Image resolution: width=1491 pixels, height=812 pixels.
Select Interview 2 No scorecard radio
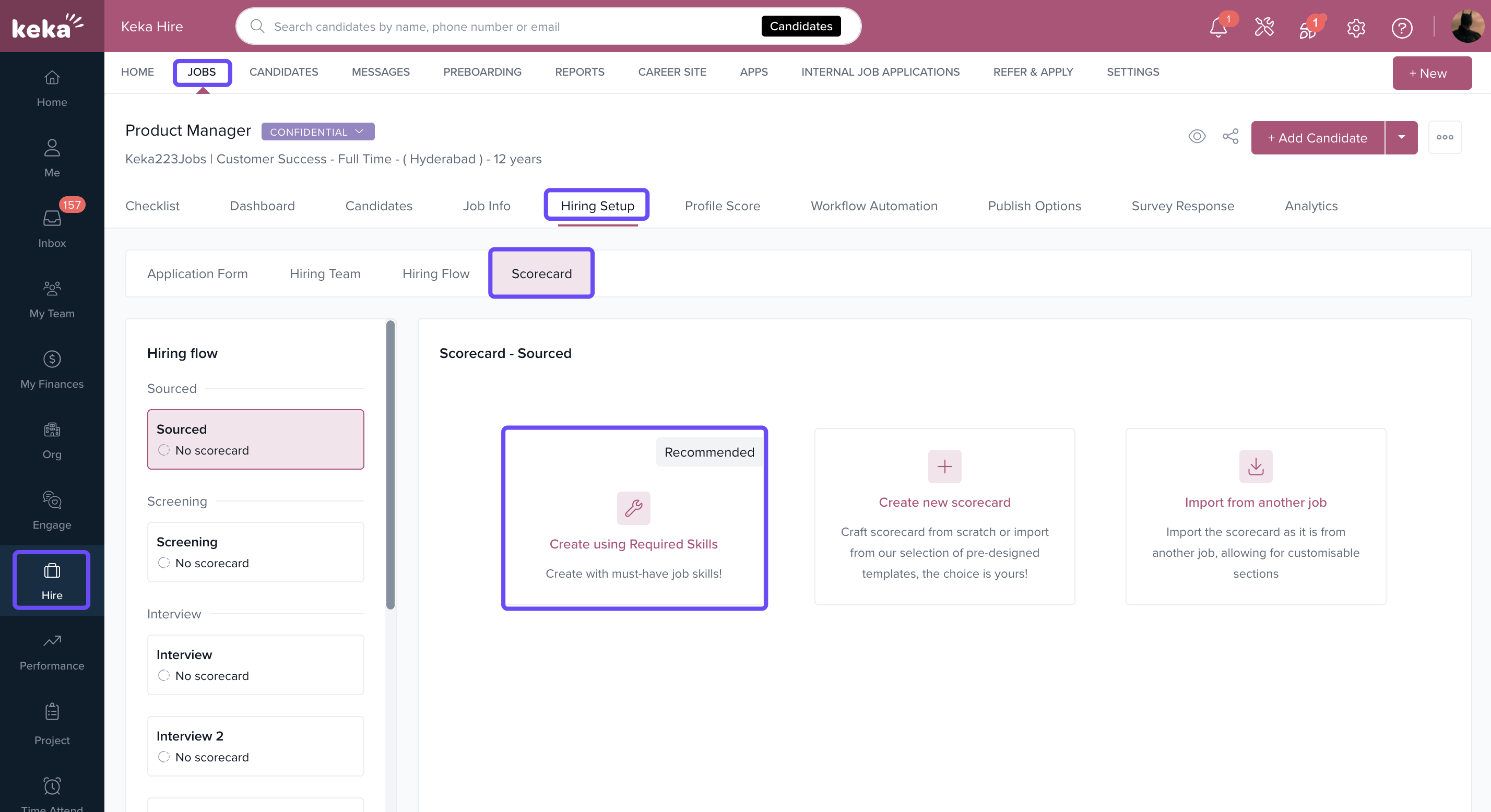click(x=164, y=757)
